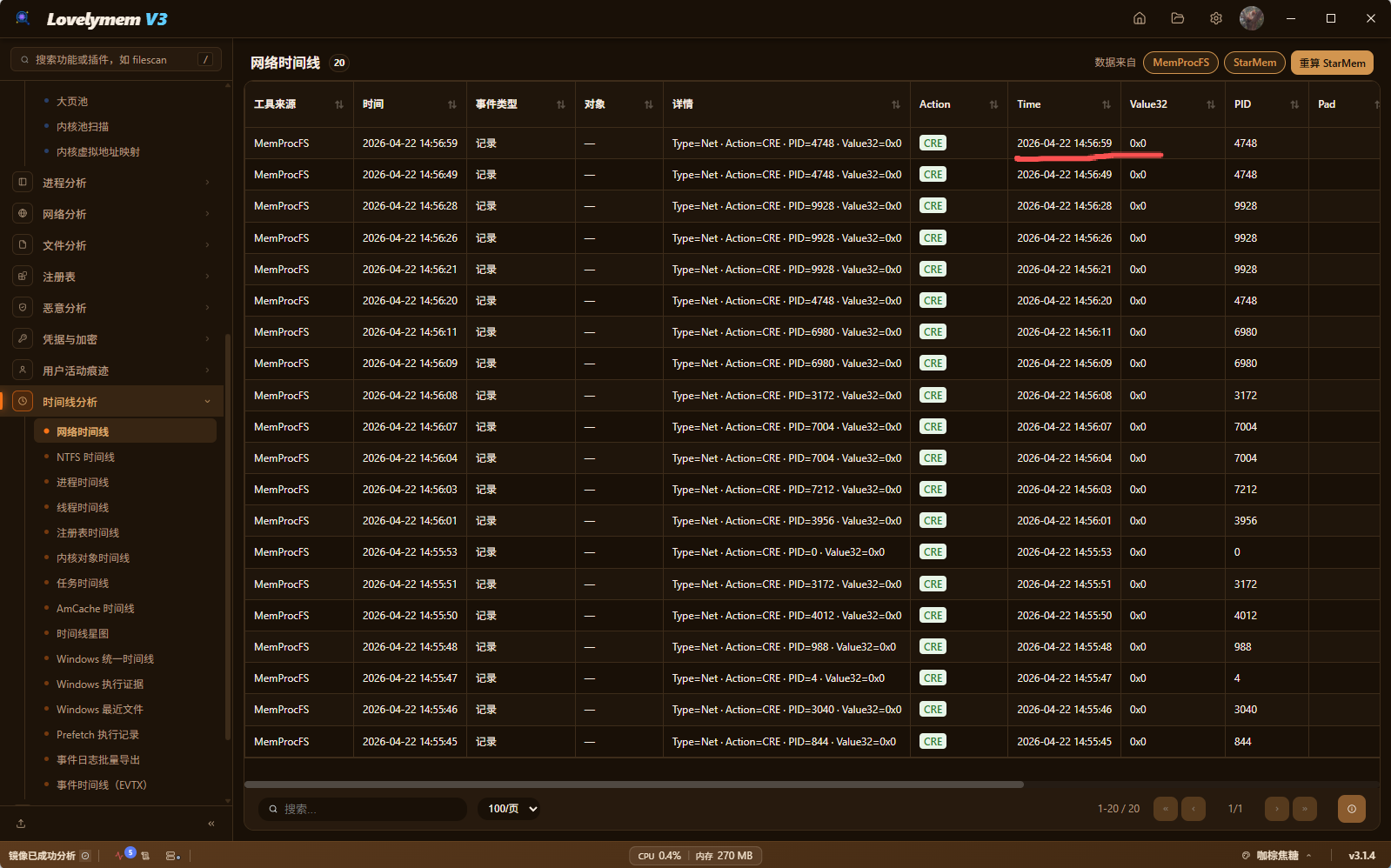Collapse the sidebar with the double-chevron icon

click(x=211, y=824)
